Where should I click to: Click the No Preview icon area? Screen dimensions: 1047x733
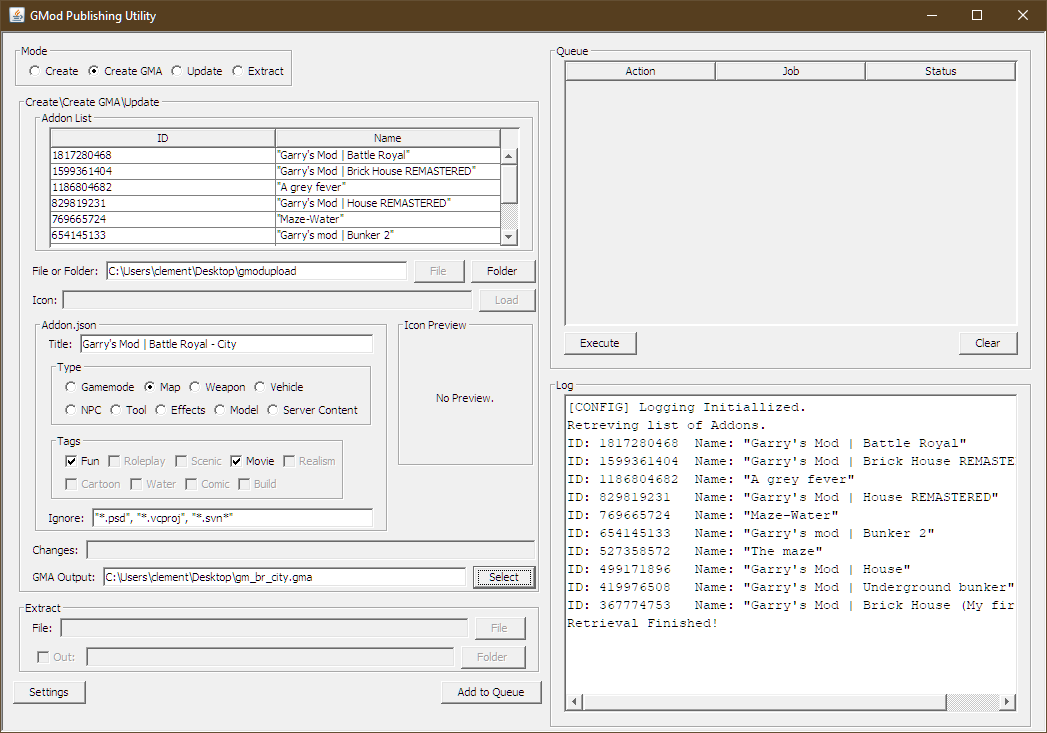click(x=465, y=398)
